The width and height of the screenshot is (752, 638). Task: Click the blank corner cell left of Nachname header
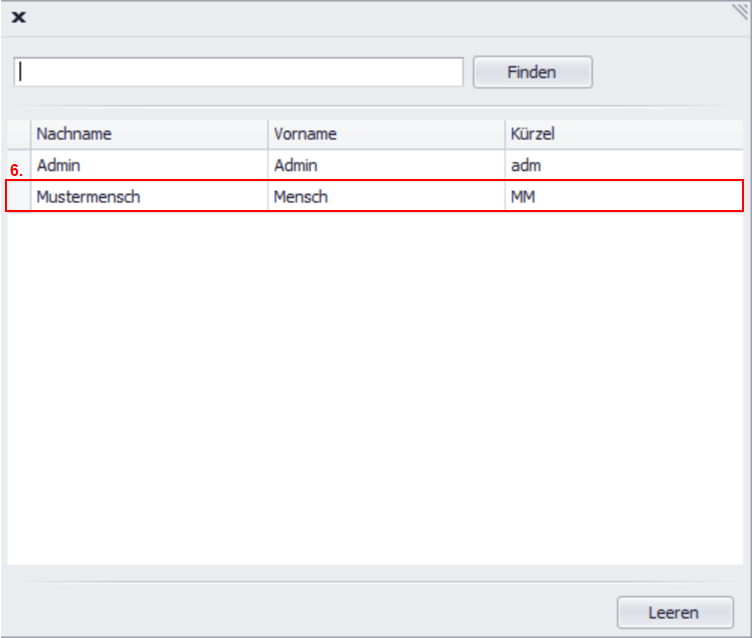point(19,134)
